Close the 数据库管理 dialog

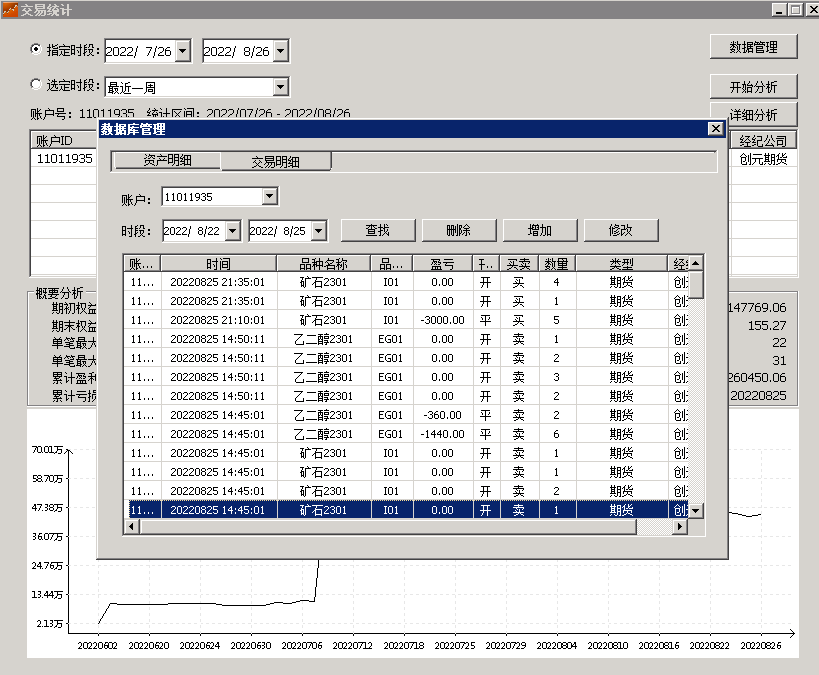pyautogui.click(x=716, y=129)
